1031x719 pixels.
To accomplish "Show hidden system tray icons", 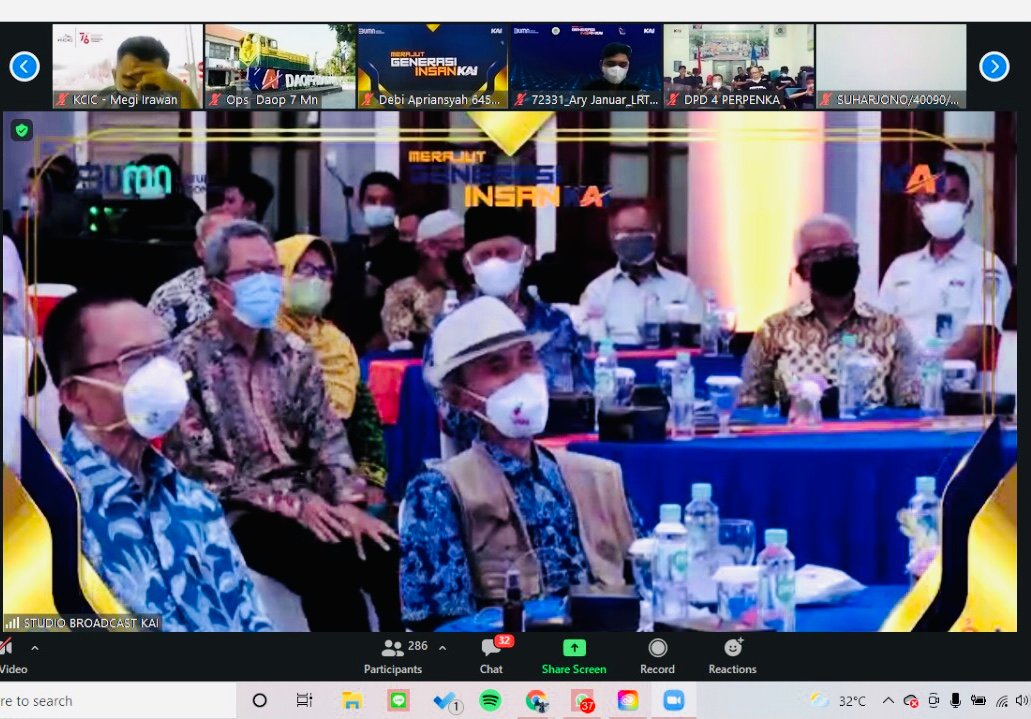I will tap(886, 700).
